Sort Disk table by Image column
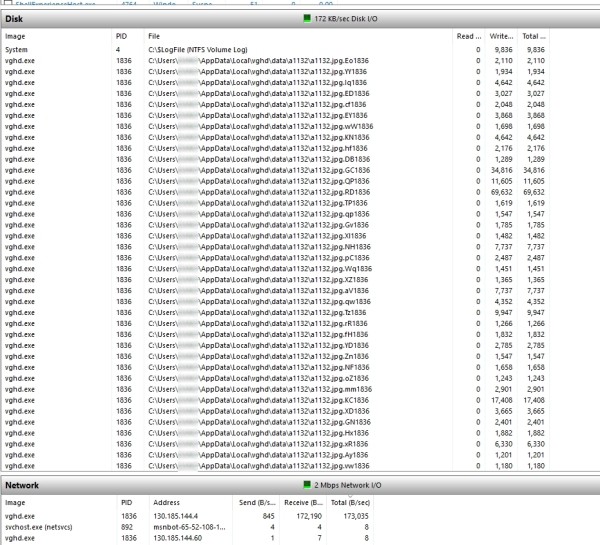Viewport: 600px width, 545px height. [15, 36]
